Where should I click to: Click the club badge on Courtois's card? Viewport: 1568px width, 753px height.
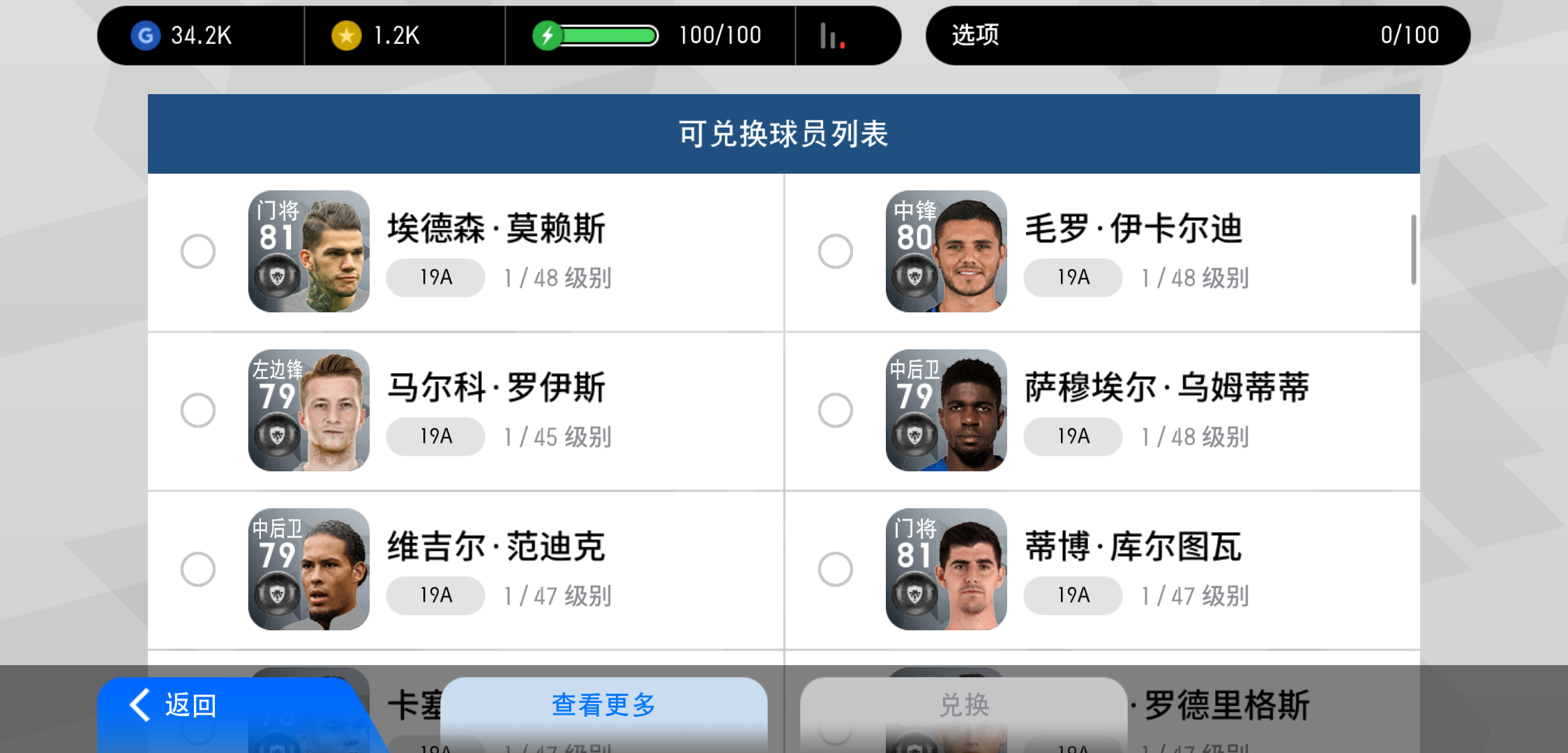click(x=914, y=594)
